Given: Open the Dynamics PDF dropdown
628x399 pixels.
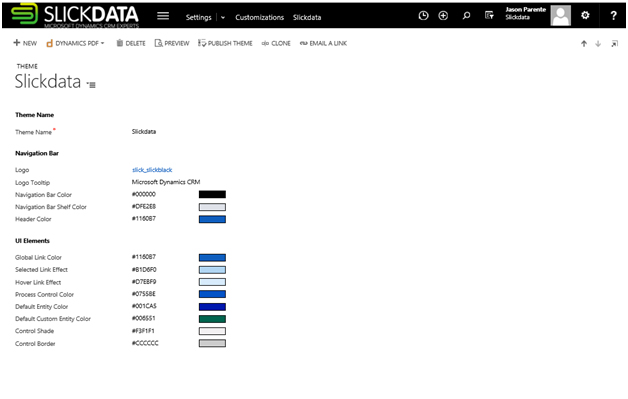Looking at the screenshot, I should (75, 43).
